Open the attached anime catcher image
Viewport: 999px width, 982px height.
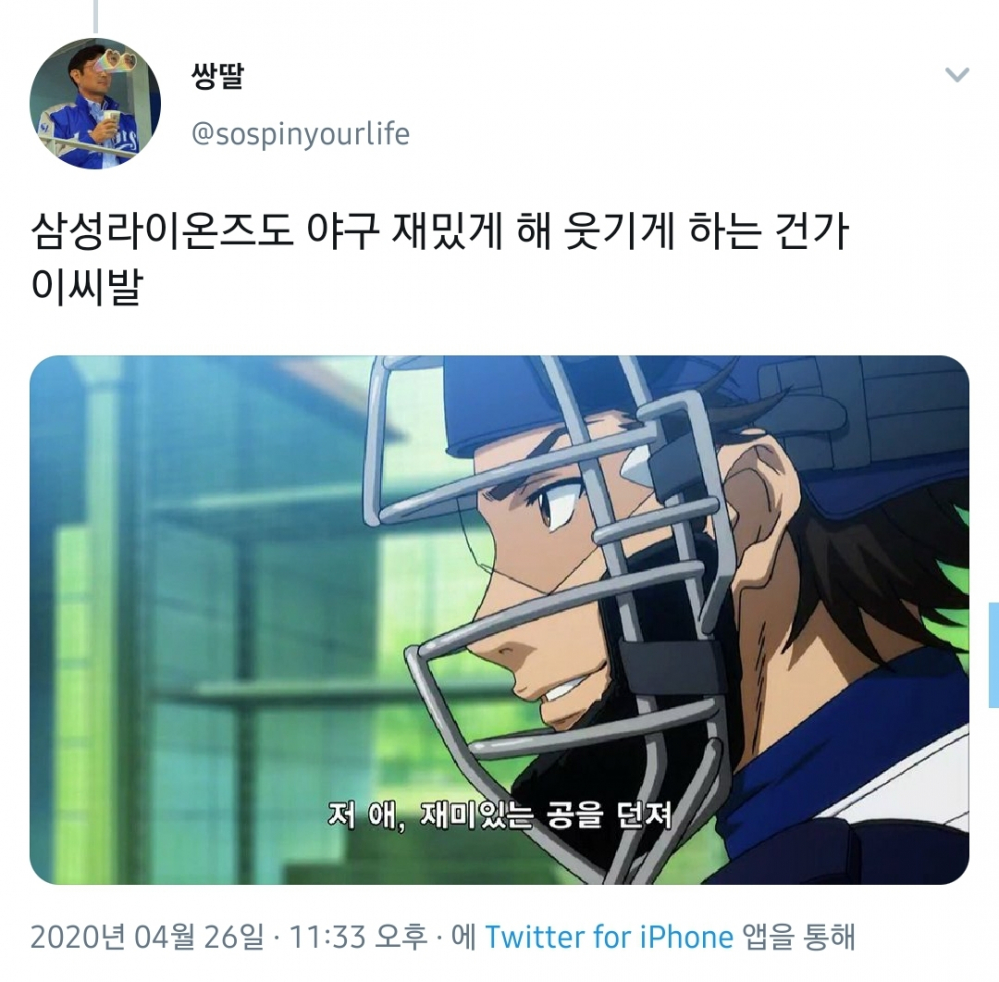pyautogui.click(x=500, y=619)
